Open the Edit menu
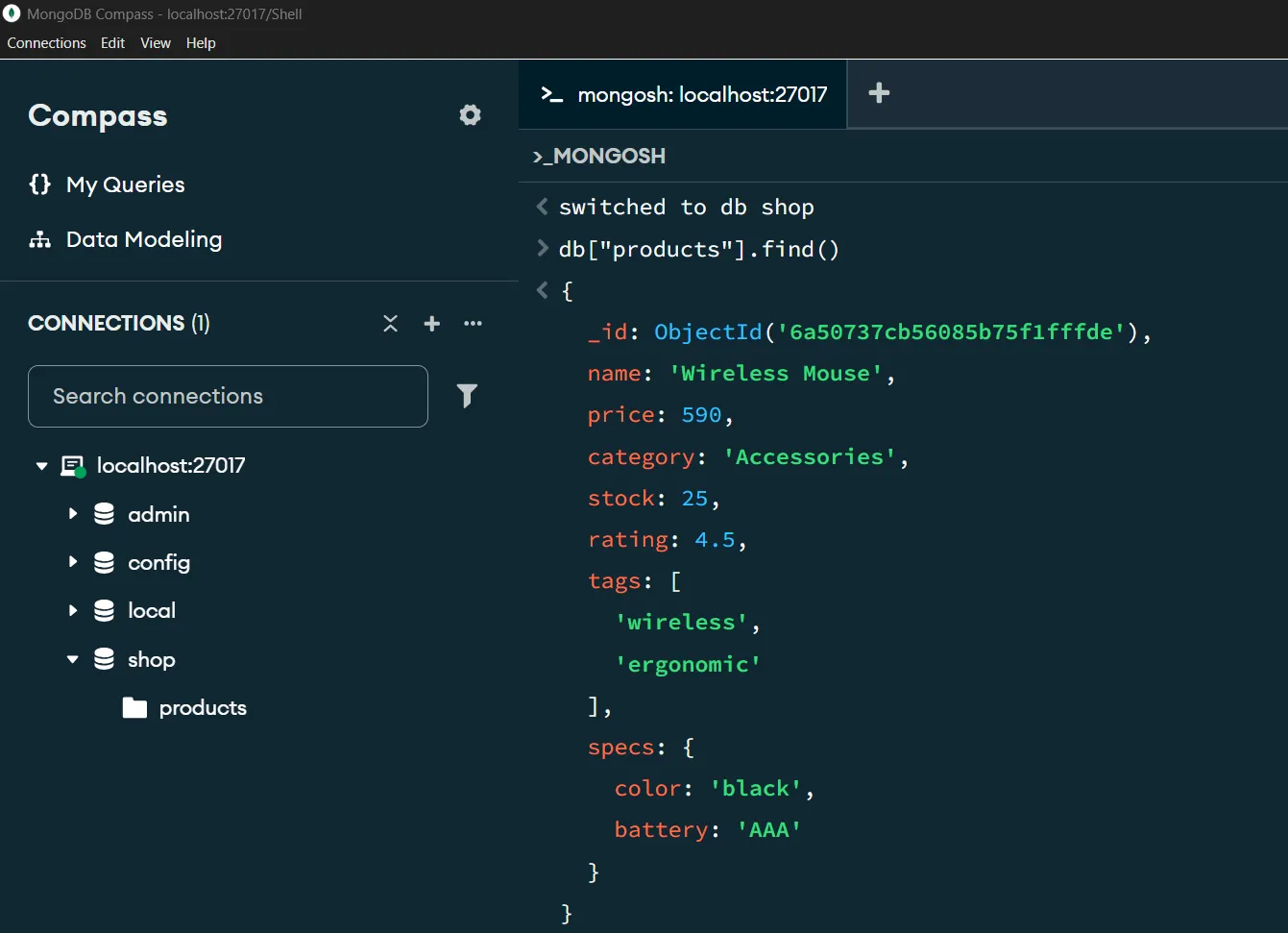Image resolution: width=1288 pixels, height=933 pixels. click(112, 43)
